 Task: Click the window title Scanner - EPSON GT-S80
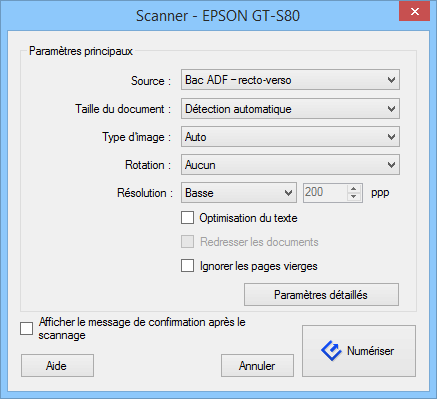point(218,16)
